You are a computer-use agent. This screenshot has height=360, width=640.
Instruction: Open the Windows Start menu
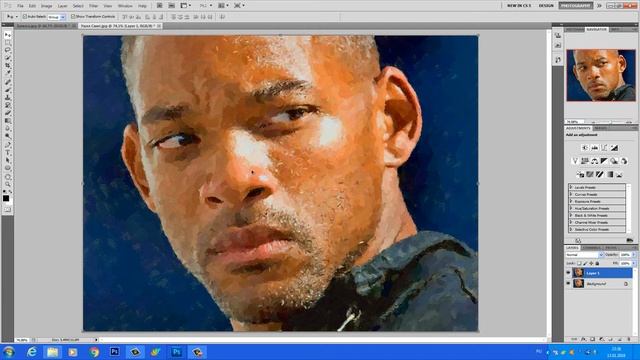click(9, 352)
